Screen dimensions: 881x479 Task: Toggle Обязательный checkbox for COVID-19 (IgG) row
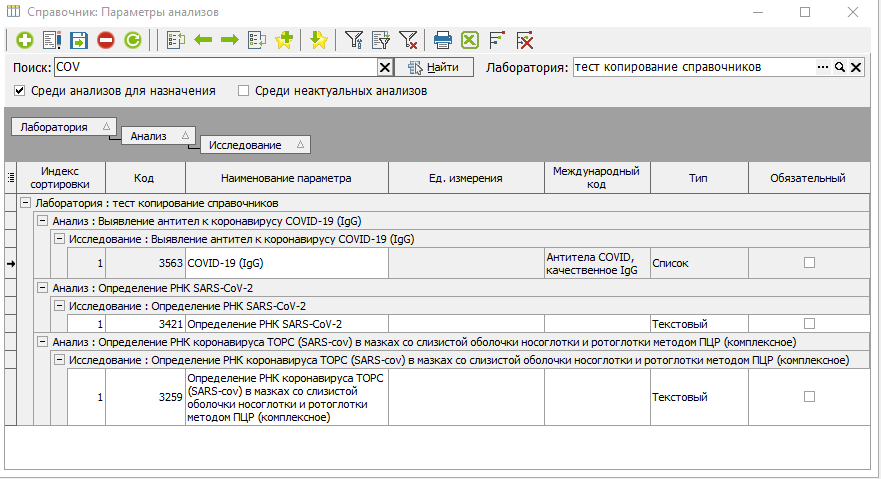click(x=809, y=262)
